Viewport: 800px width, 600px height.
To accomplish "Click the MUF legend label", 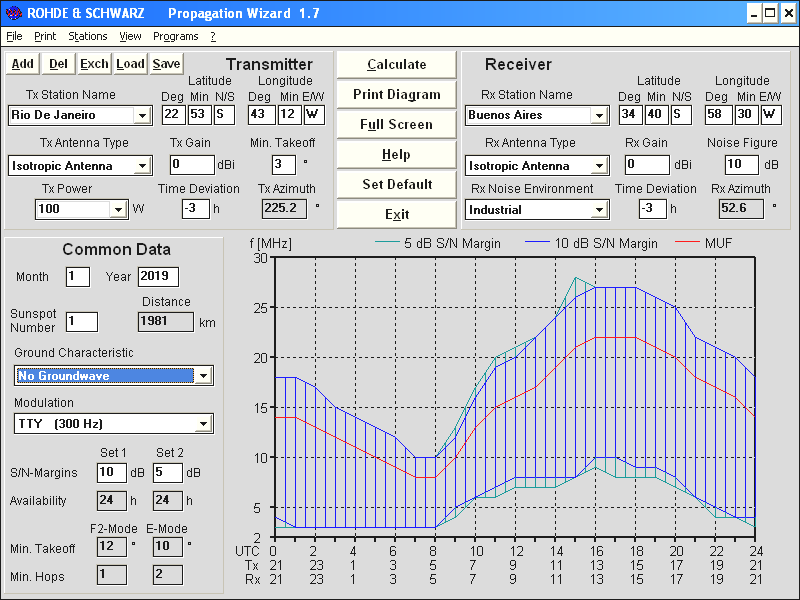I will pos(718,243).
